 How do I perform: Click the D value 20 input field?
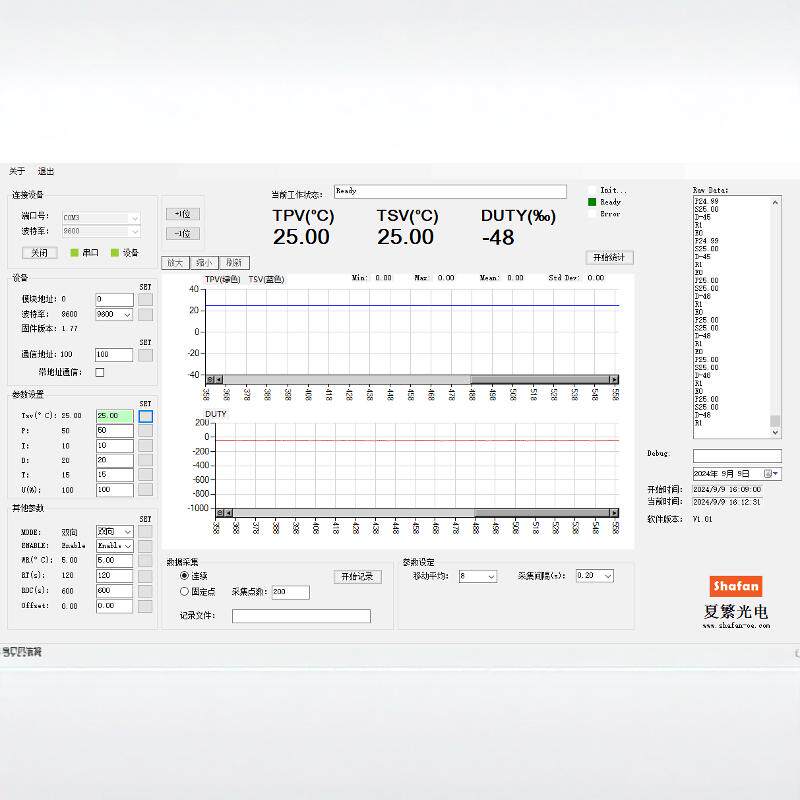(115, 460)
